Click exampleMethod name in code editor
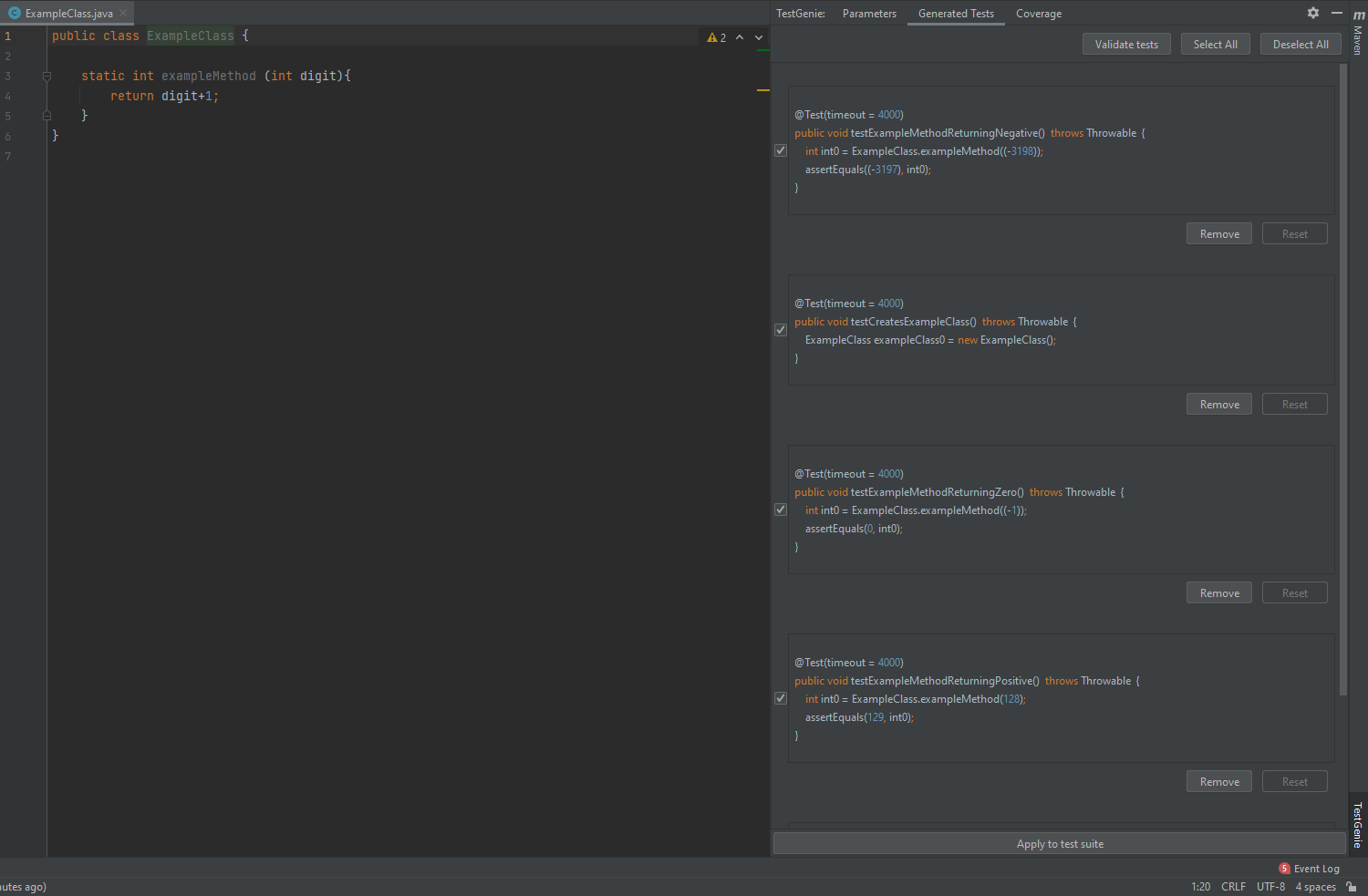This screenshot has width=1368, height=896. (209, 76)
